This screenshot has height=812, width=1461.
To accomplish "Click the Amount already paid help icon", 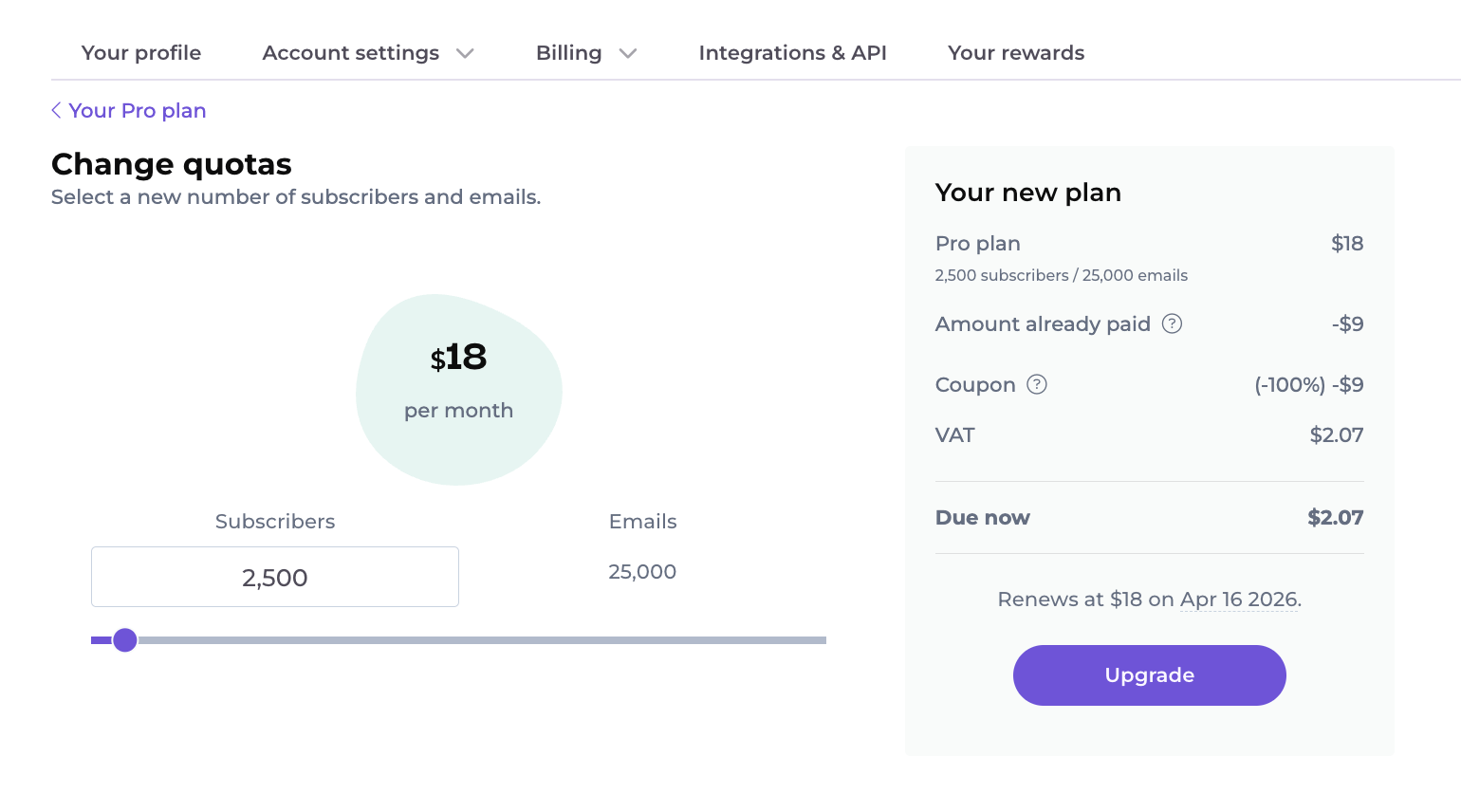I will 1173,323.
